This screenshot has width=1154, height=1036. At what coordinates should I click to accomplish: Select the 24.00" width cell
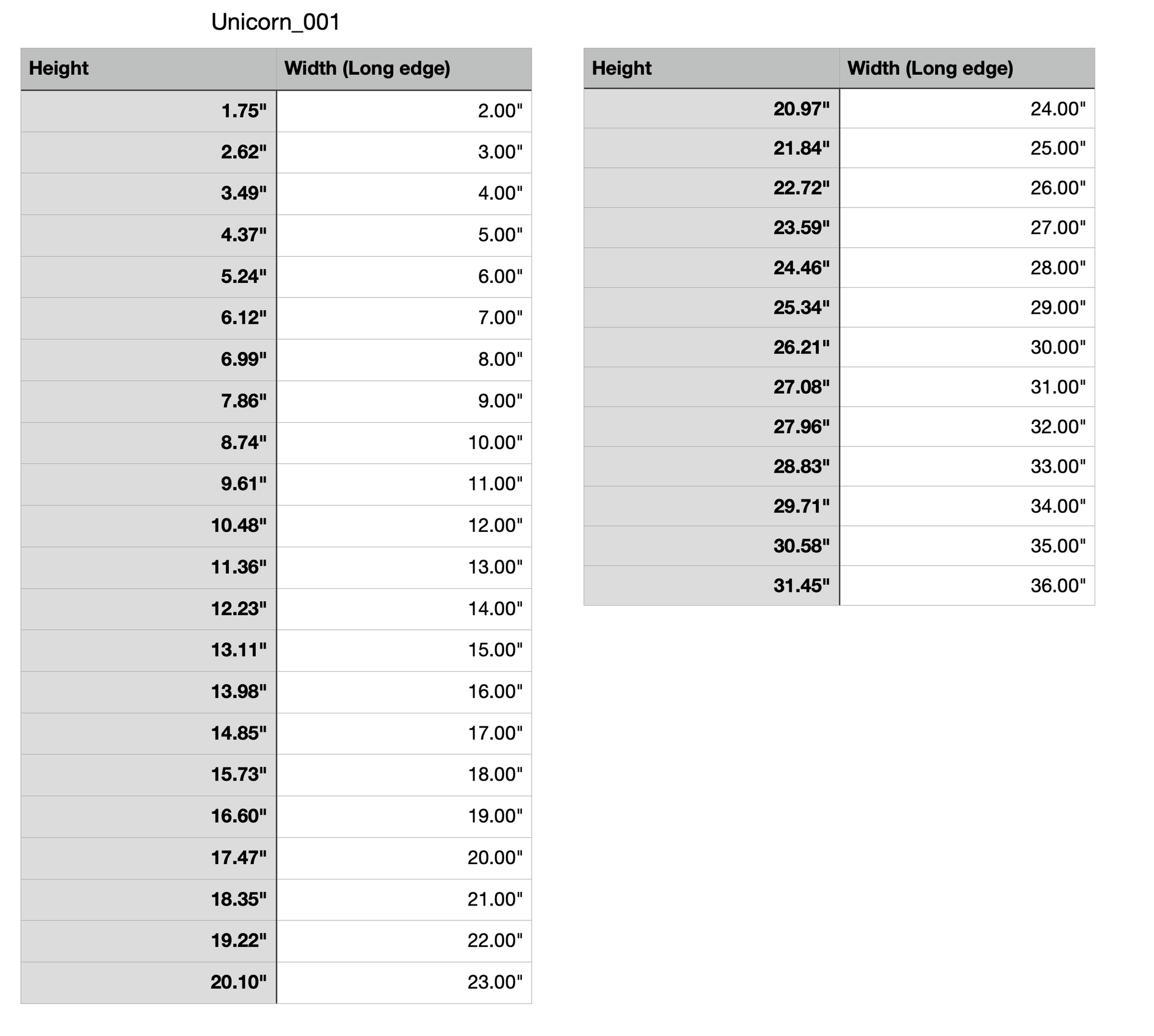967,109
